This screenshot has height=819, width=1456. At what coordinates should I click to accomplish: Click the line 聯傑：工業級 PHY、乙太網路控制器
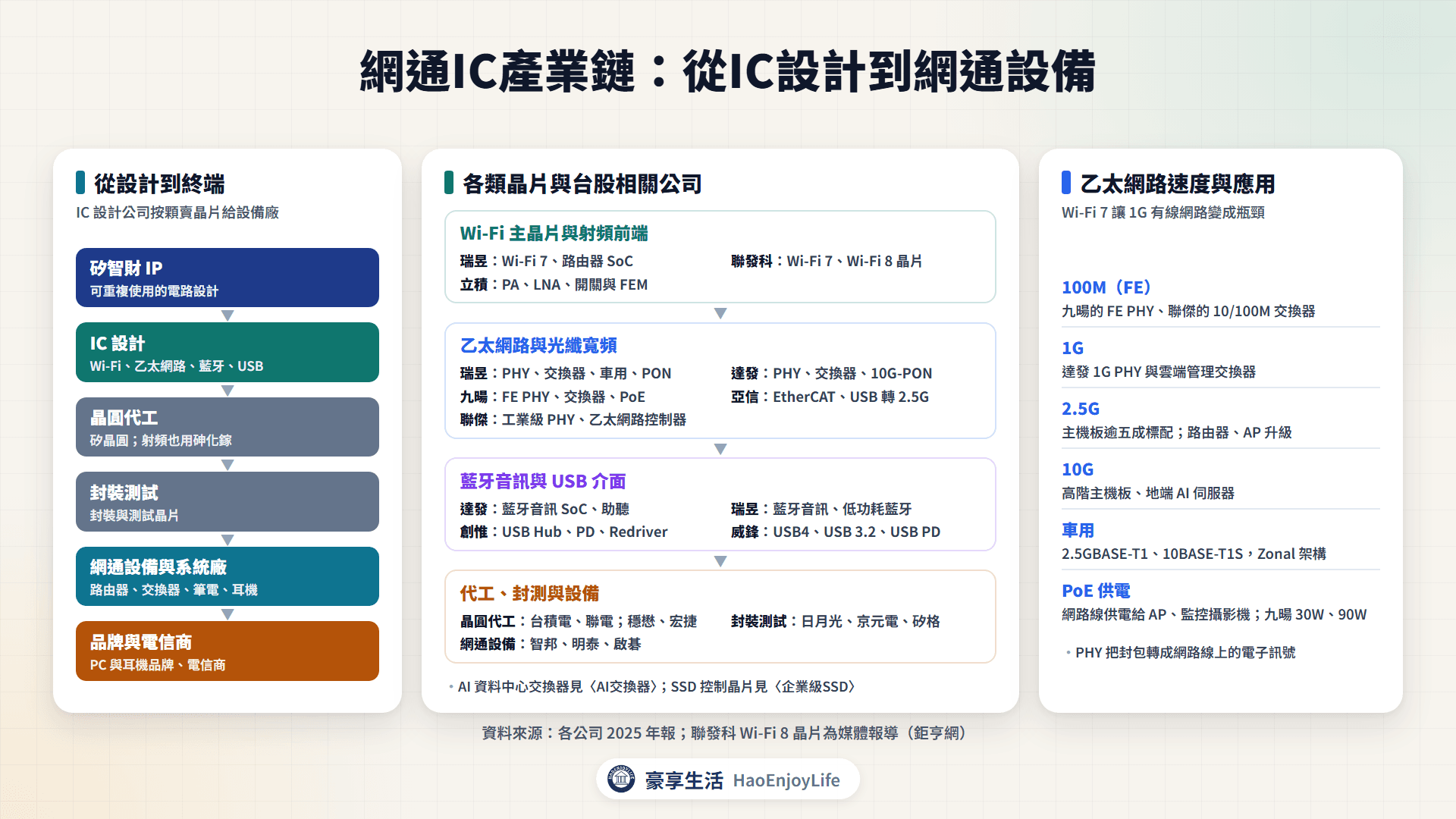[573, 420]
